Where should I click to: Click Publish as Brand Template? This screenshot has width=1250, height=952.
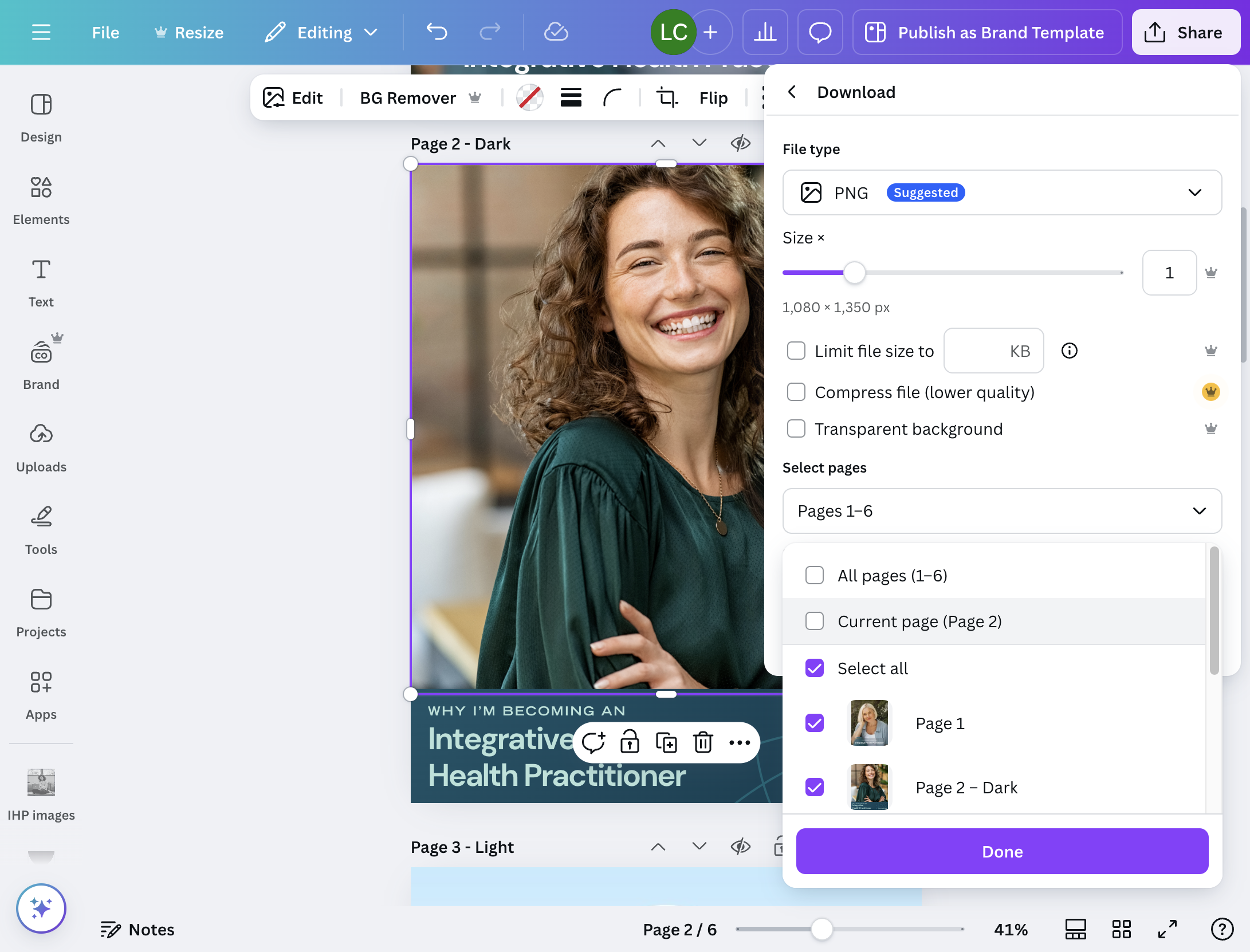pos(987,32)
